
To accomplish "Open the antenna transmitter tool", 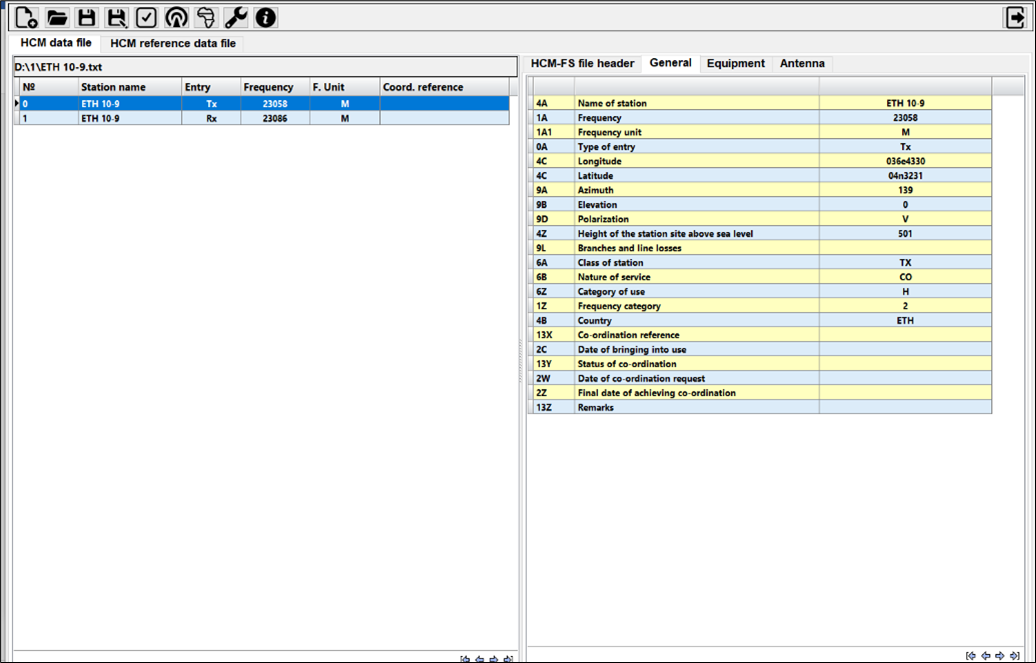I will pos(176,17).
